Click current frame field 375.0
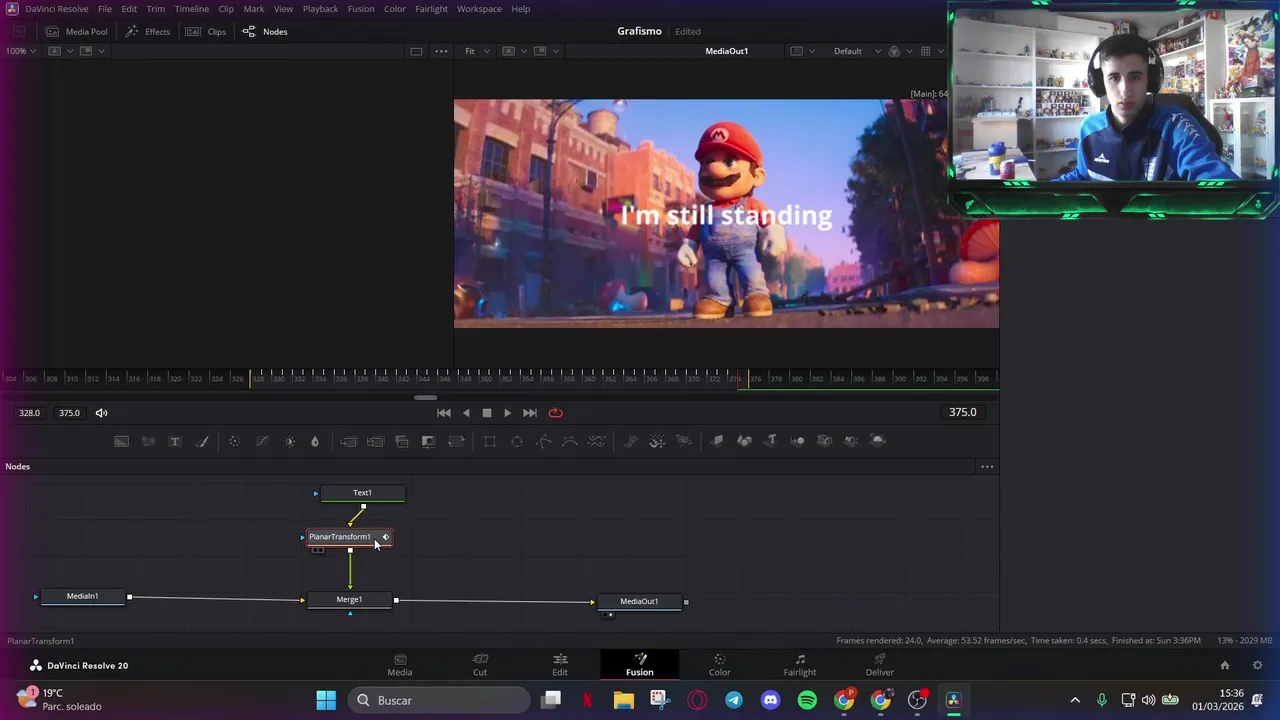 pos(962,412)
